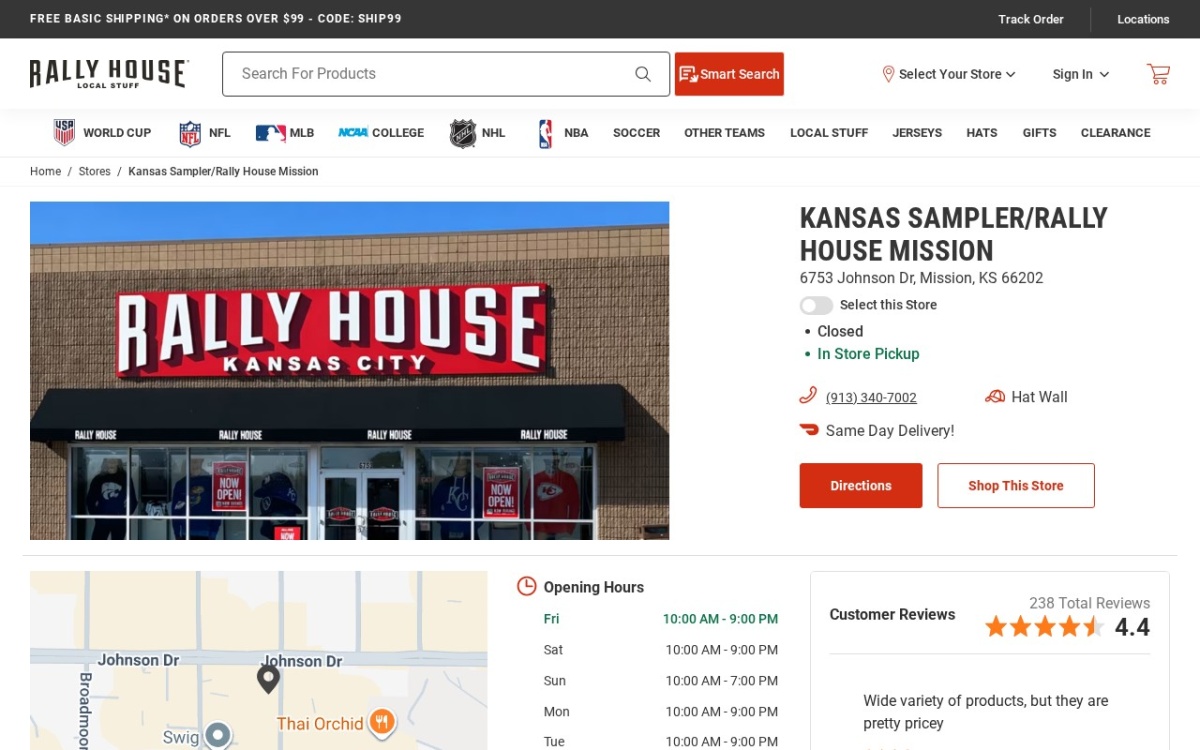
Task: Click the (913) 340-7002 phone link
Action: point(871,398)
